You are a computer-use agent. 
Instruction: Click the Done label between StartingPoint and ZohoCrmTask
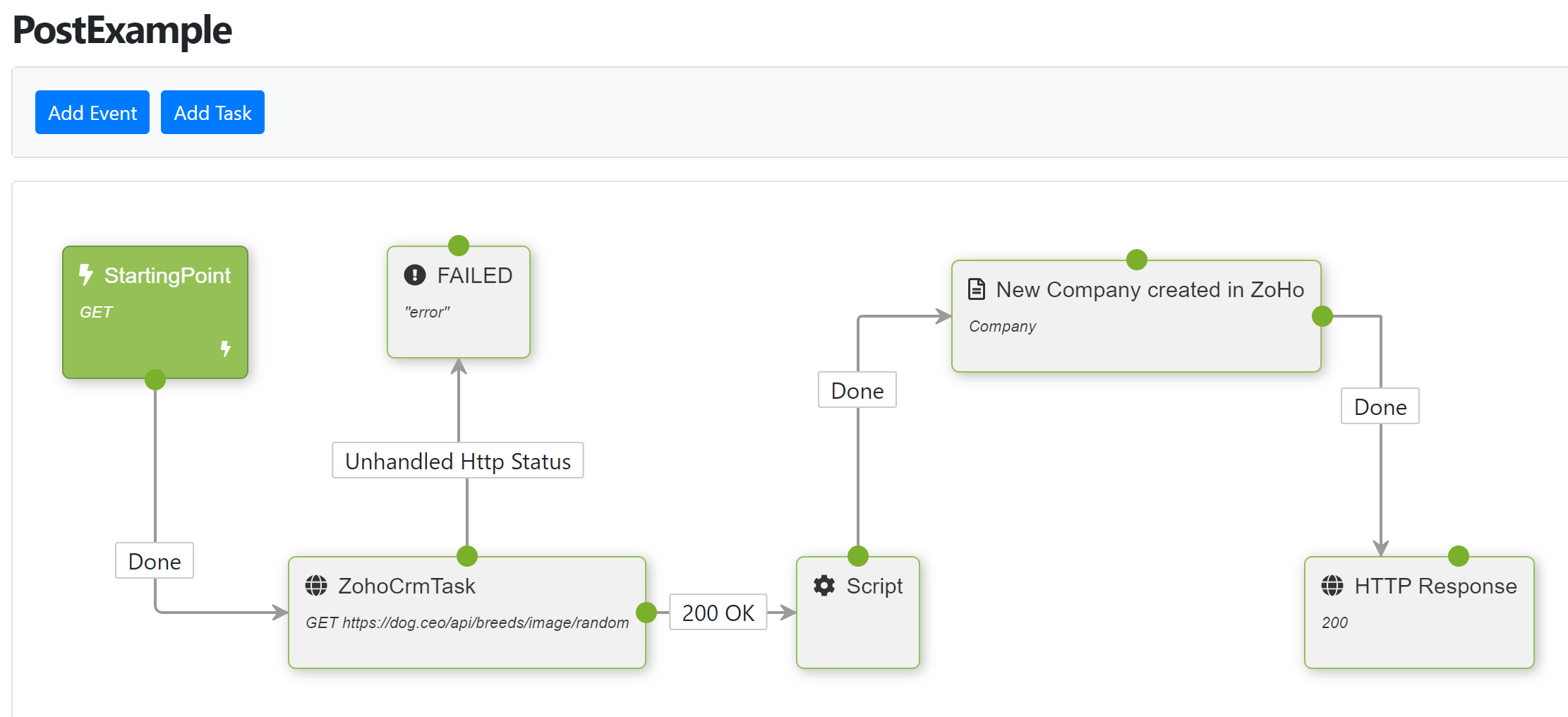click(x=155, y=560)
